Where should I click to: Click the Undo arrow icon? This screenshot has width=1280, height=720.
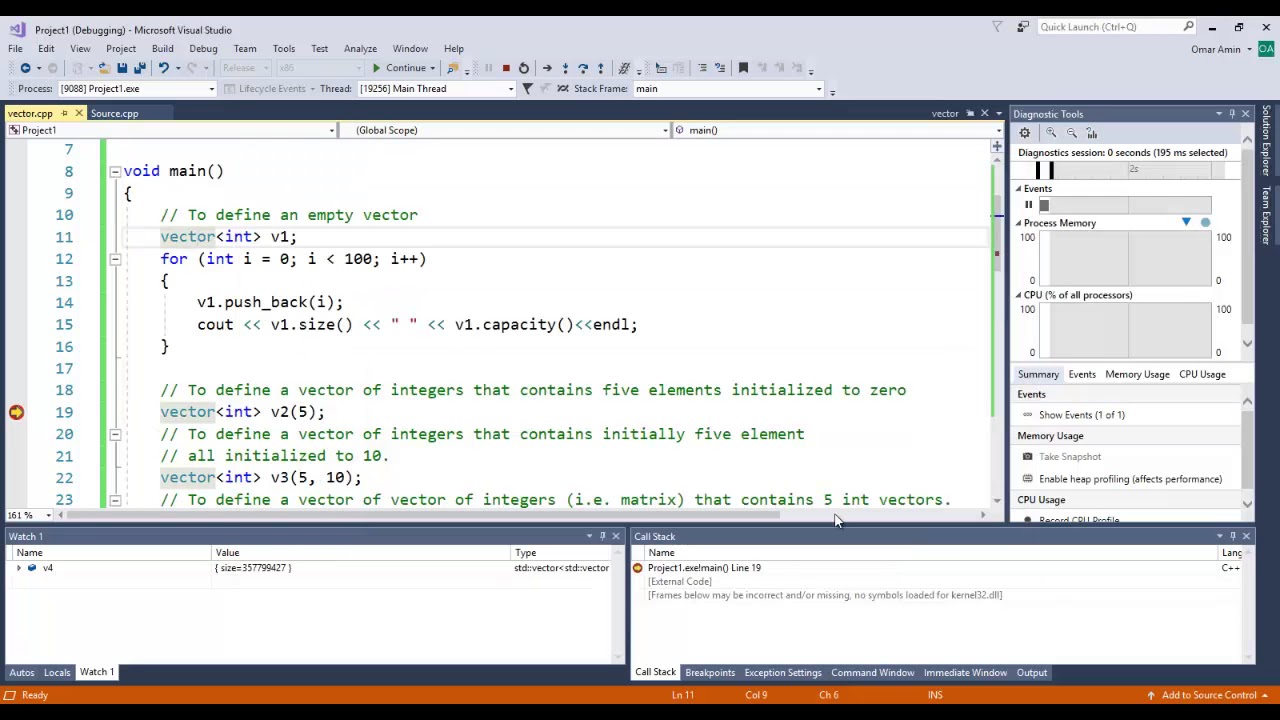(x=163, y=68)
